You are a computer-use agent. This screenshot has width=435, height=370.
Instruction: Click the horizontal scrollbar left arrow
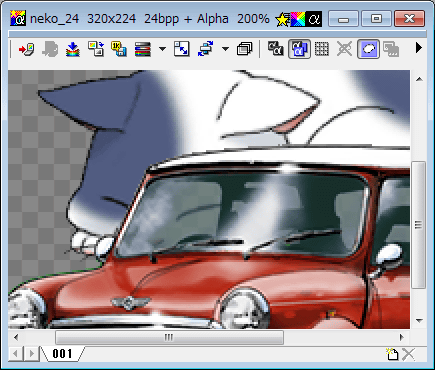point(16,337)
